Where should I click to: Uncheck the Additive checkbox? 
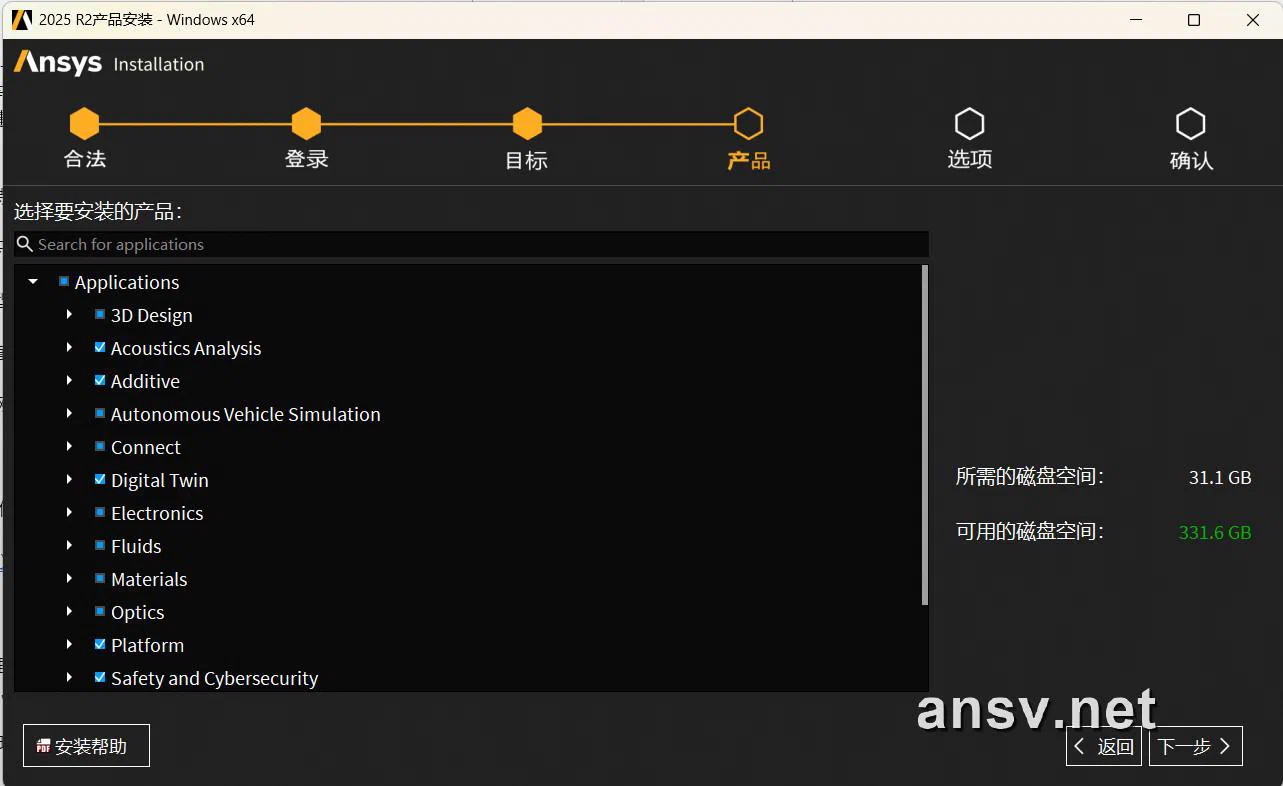pos(100,381)
